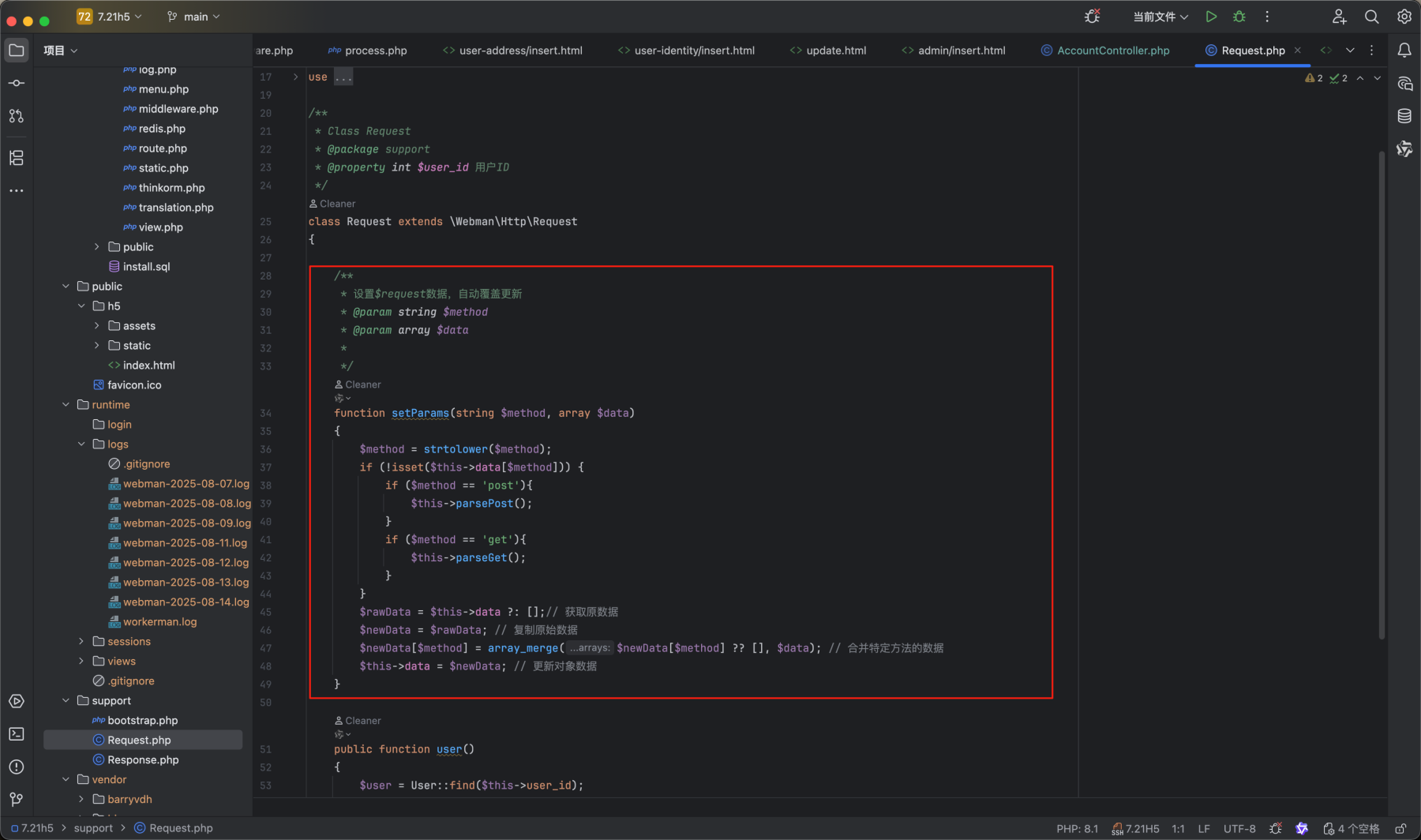1421x840 pixels.
Task: Show the hidden editor tabs list
Action: [x=1350, y=51]
